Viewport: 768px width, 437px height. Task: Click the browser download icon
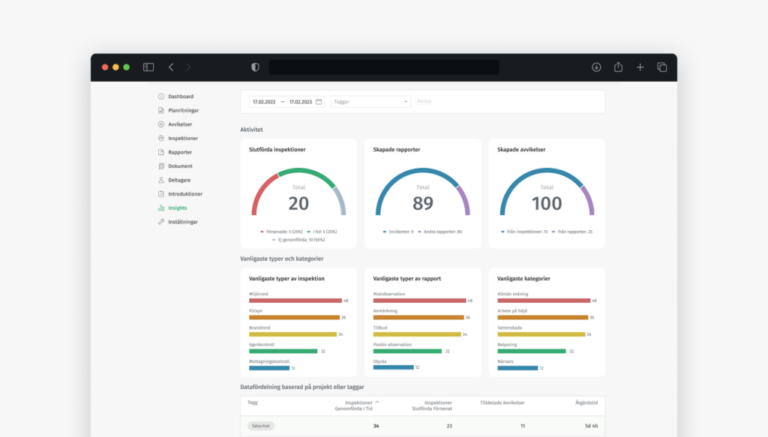(x=596, y=67)
